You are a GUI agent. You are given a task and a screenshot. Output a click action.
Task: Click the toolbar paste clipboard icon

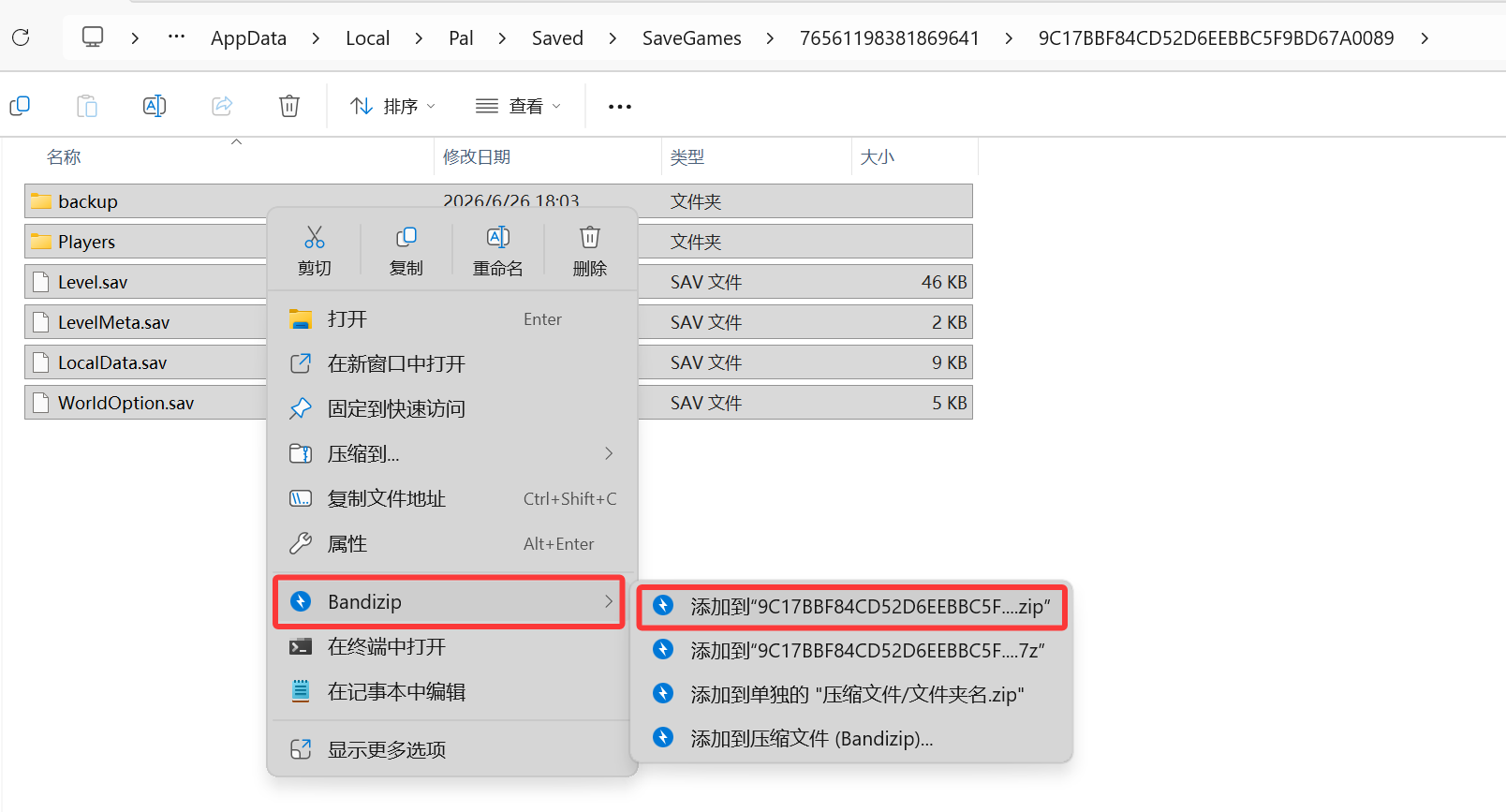[87, 106]
